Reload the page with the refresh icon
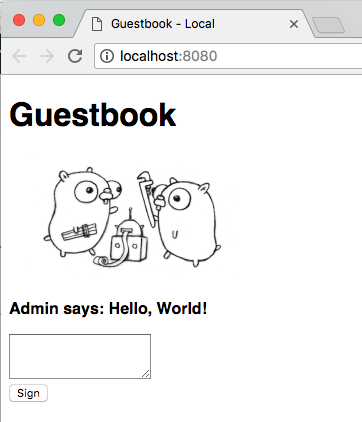 pyautogui.click(x=75, y=56)
